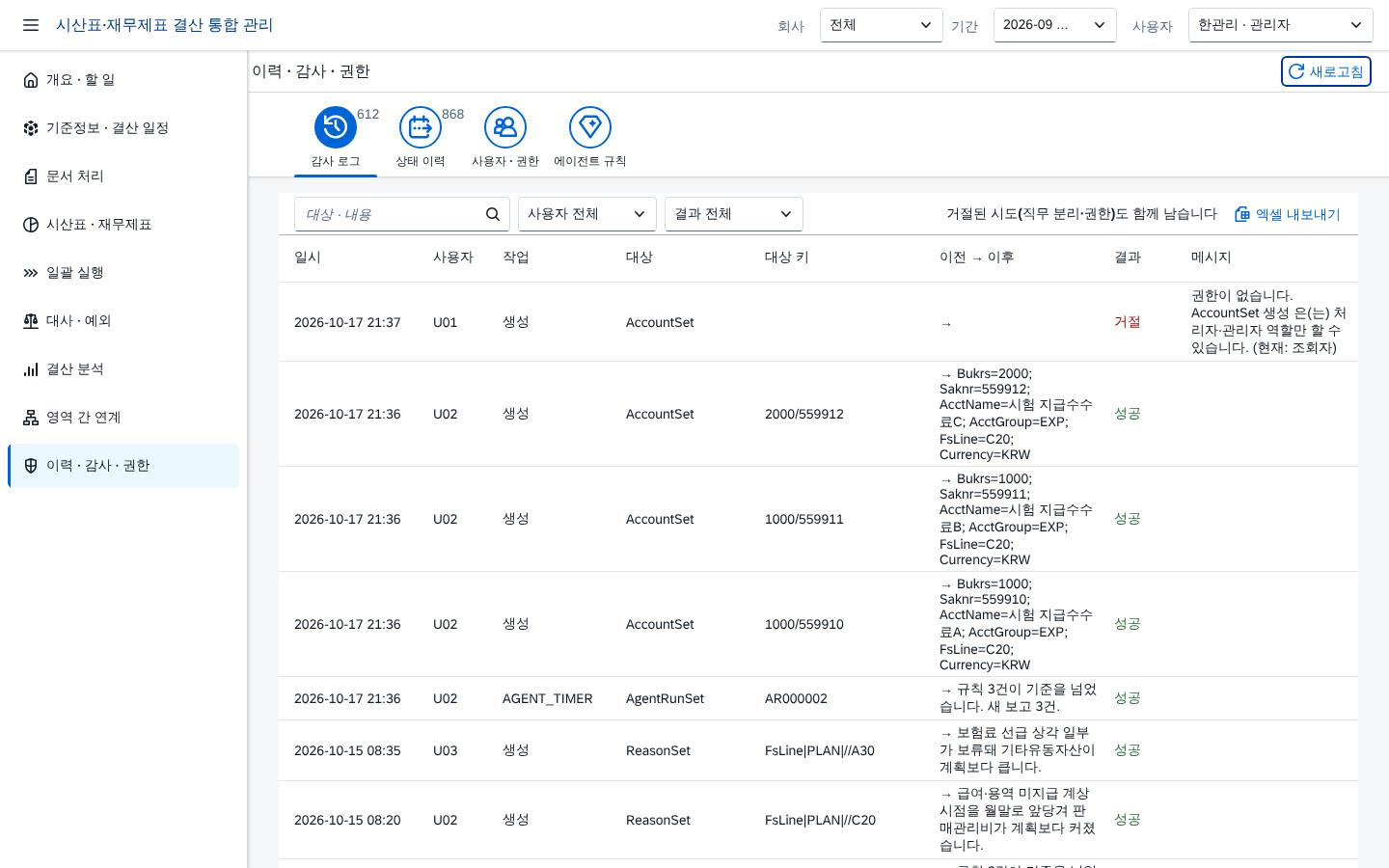This screenshot has width=1389, height=868.
Task: Click the 일시 column header
Action: [x=308, y=258]
